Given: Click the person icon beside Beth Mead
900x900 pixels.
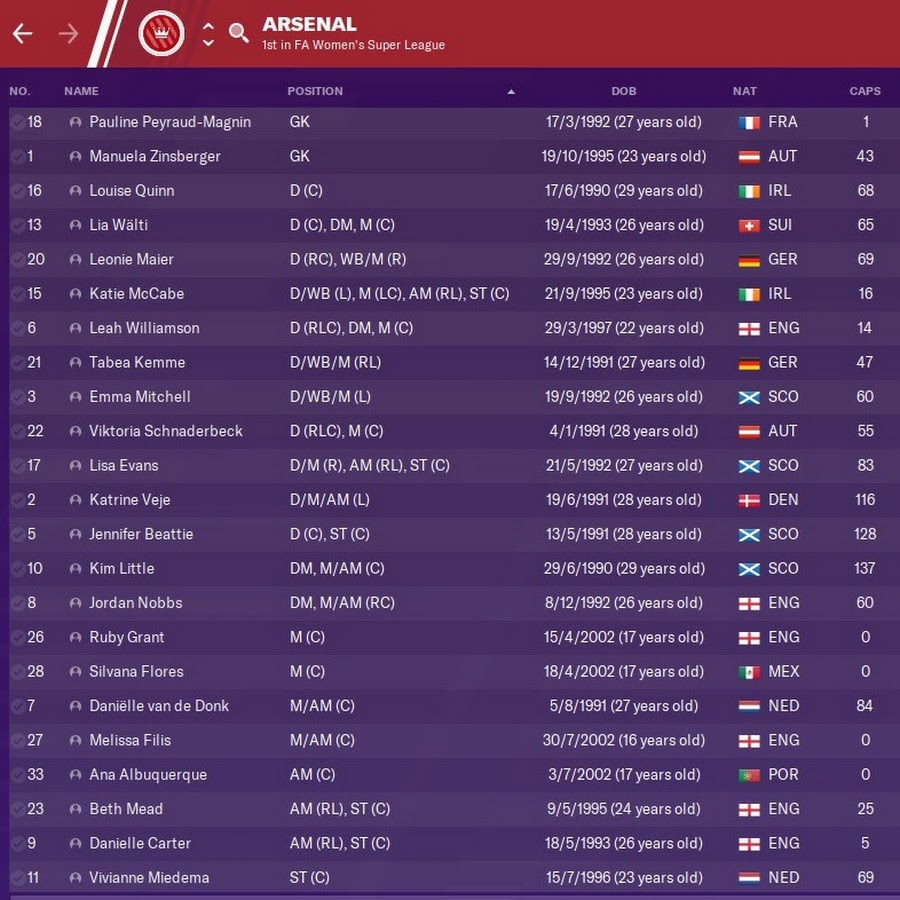Looking at the screenshot, I should 75,809.
